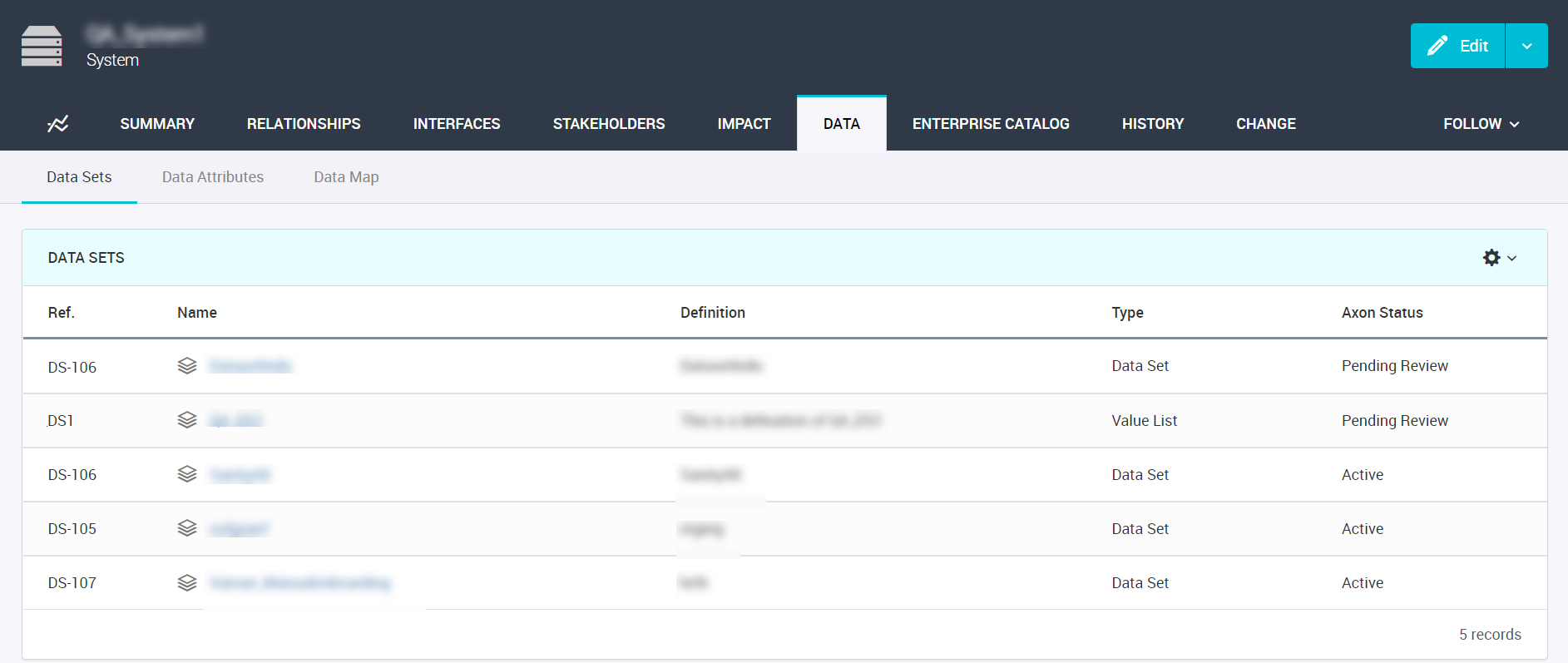Click the 5 records count label
This screenshot has width=1568, height=663.
1490,635
